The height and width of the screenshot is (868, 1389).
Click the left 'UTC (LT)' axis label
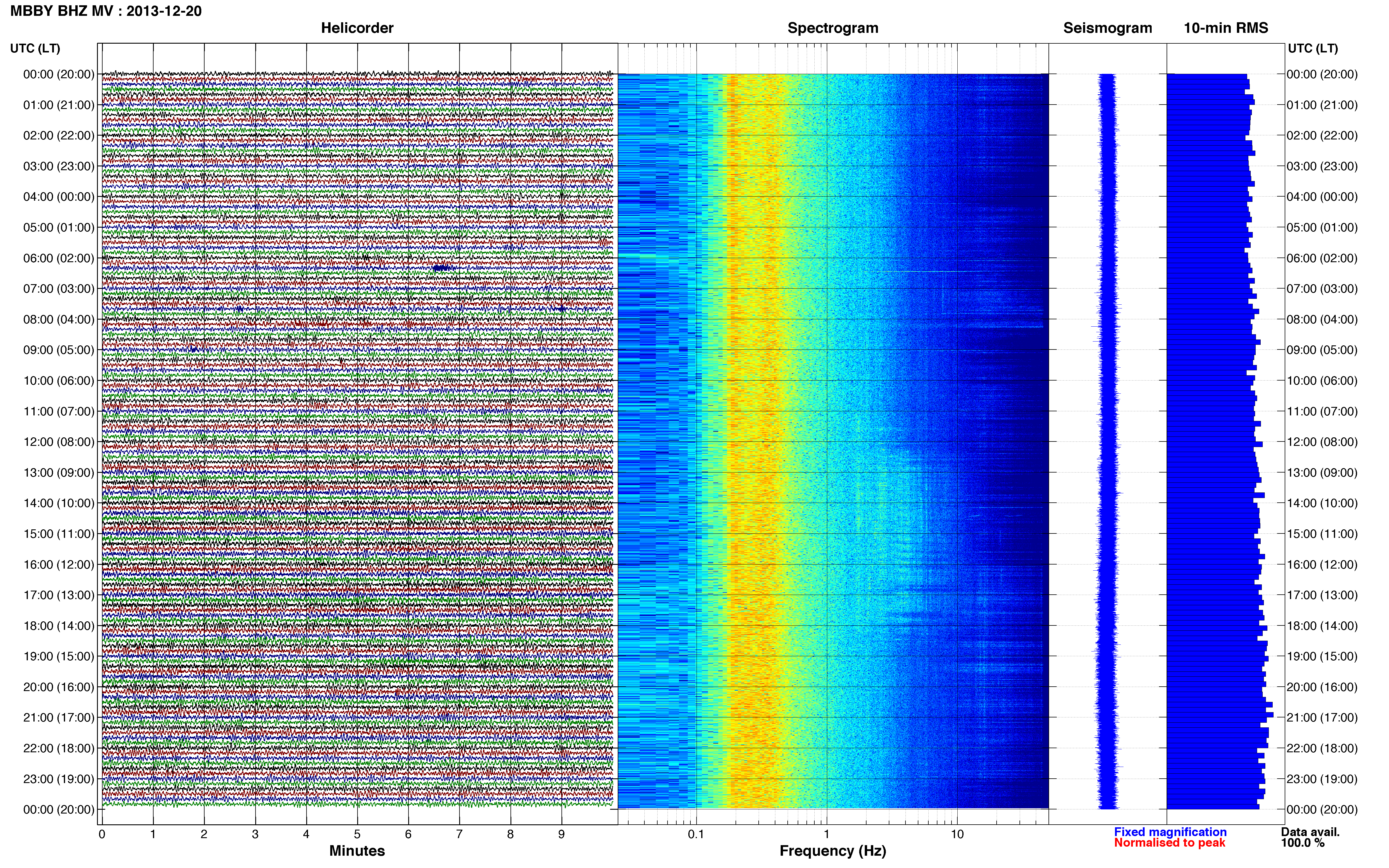click(x=35, y=48)
